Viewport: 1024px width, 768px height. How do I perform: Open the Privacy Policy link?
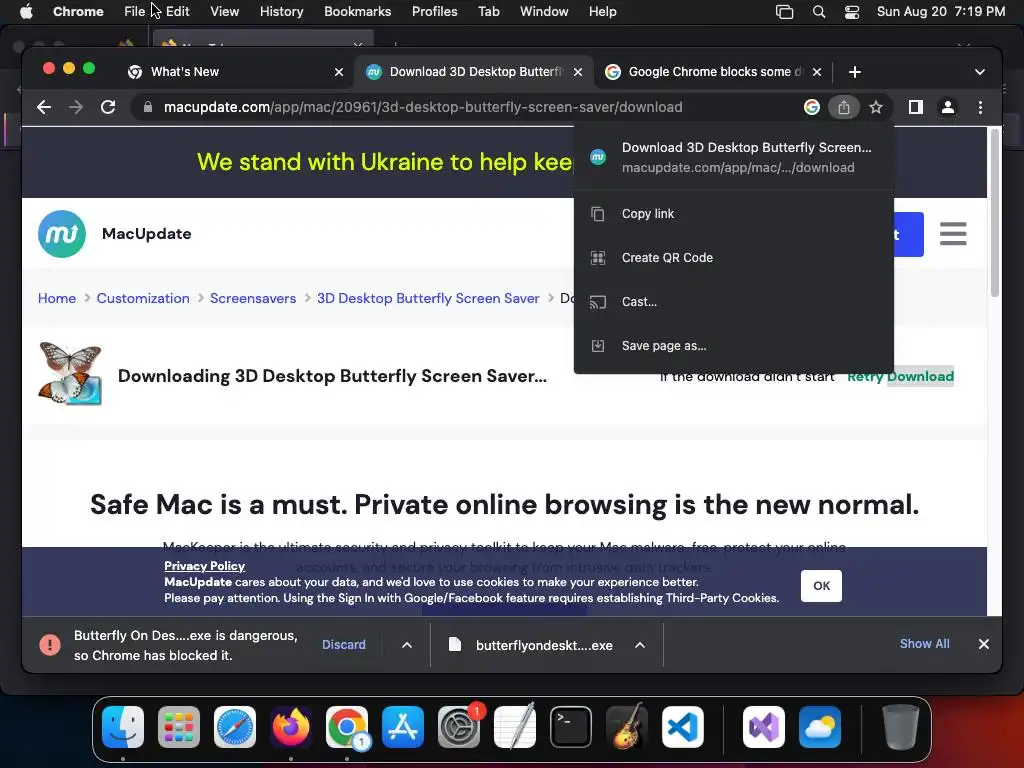point(204,566)
